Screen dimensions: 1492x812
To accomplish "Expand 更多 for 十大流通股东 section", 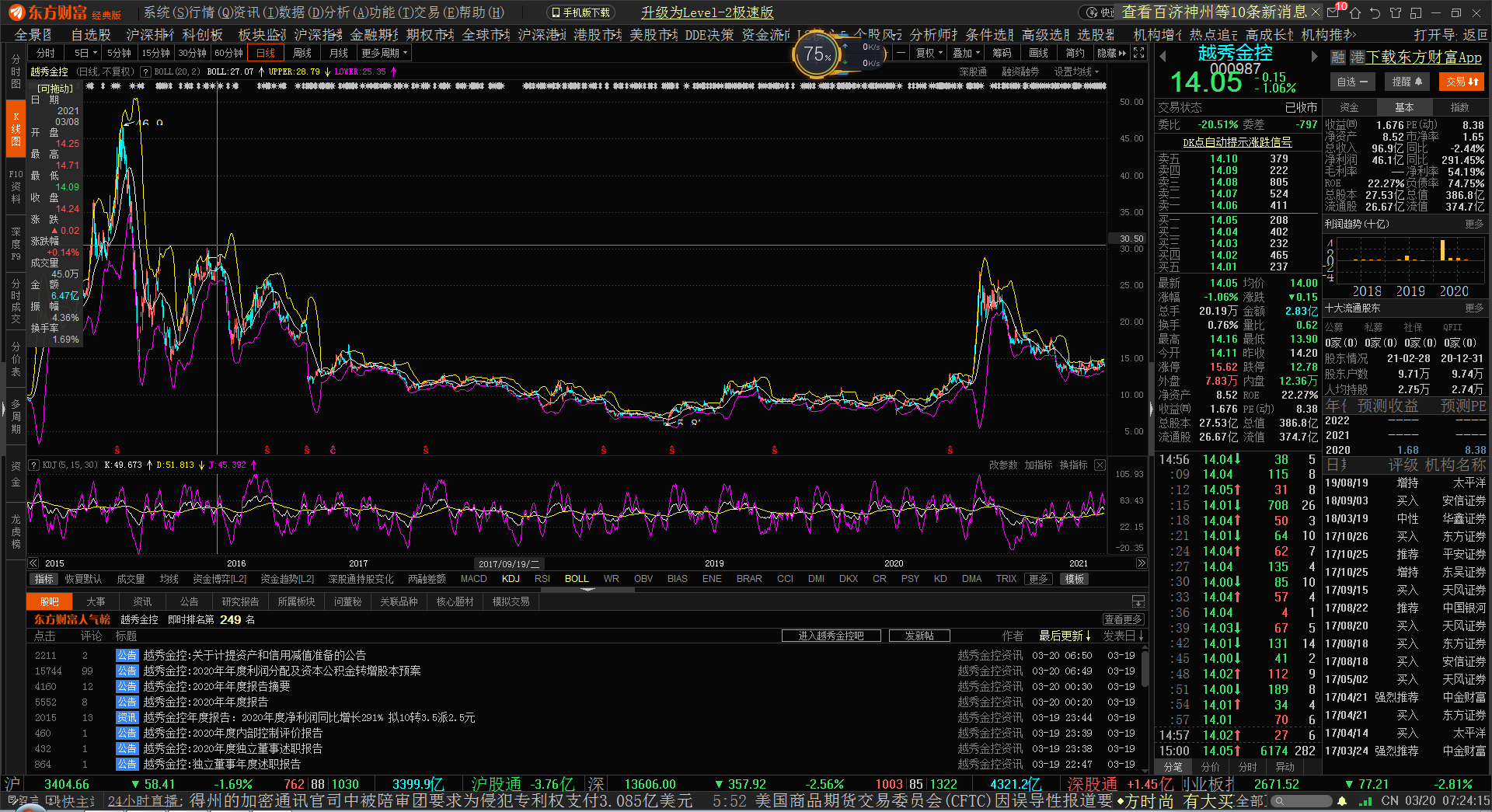I will click(x=1474, y=308).
